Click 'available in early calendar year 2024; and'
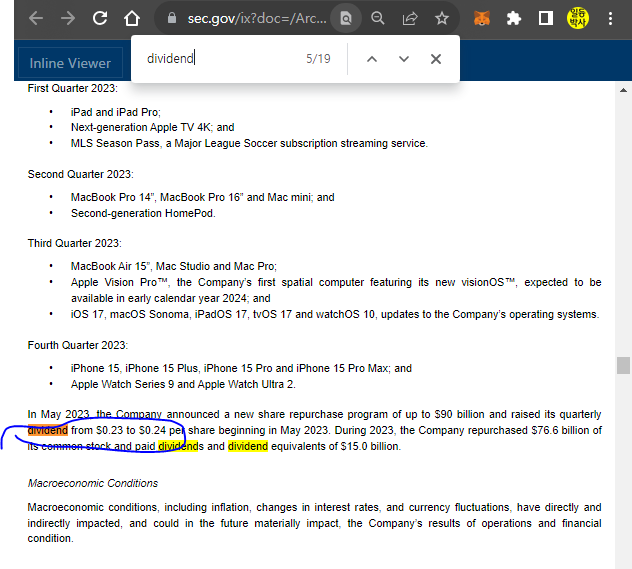The image size is (632, 569). pos(170,298)
